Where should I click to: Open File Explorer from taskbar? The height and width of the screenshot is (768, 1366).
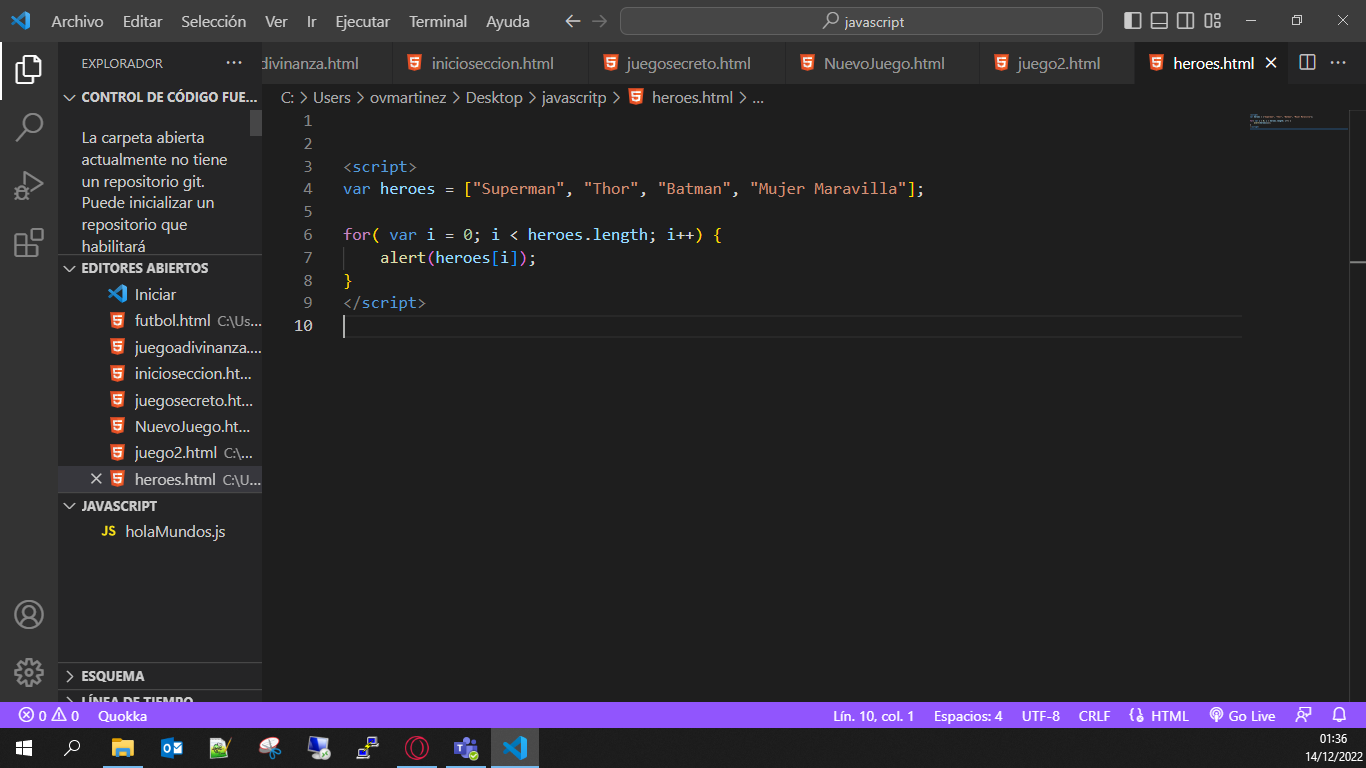pos(122,748)
